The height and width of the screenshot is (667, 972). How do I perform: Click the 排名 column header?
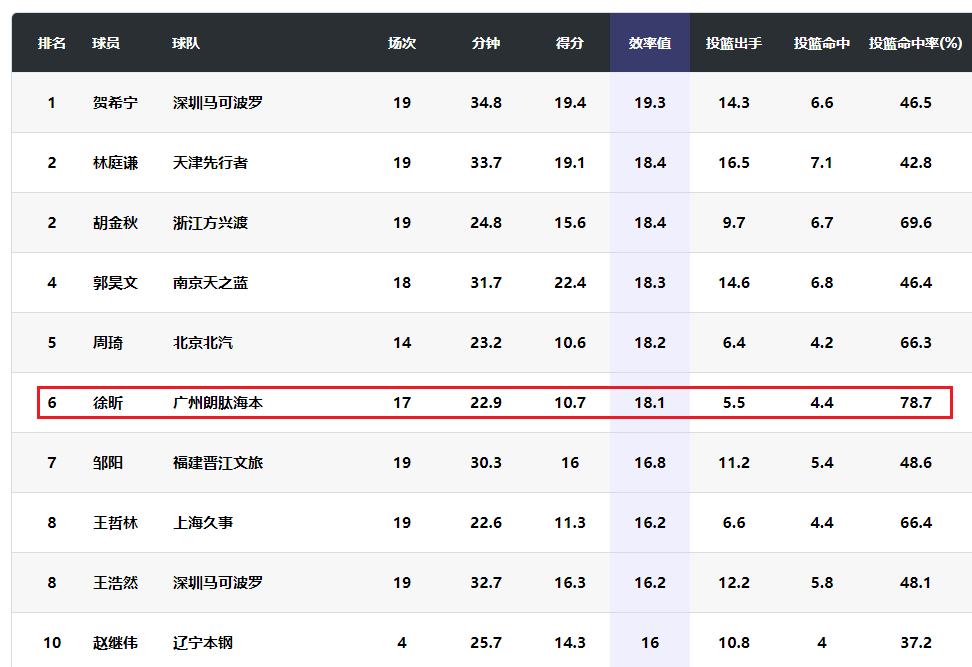coord(52,43)
